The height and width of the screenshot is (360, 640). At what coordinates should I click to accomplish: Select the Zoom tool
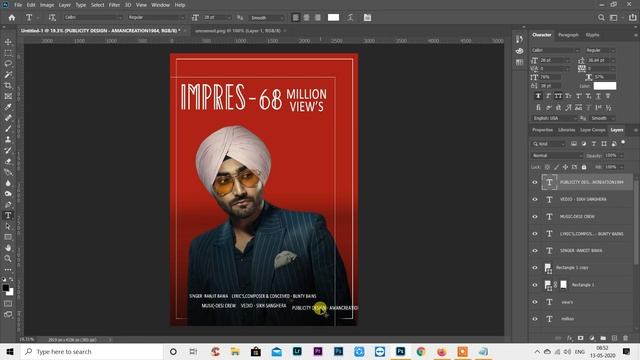8,258
